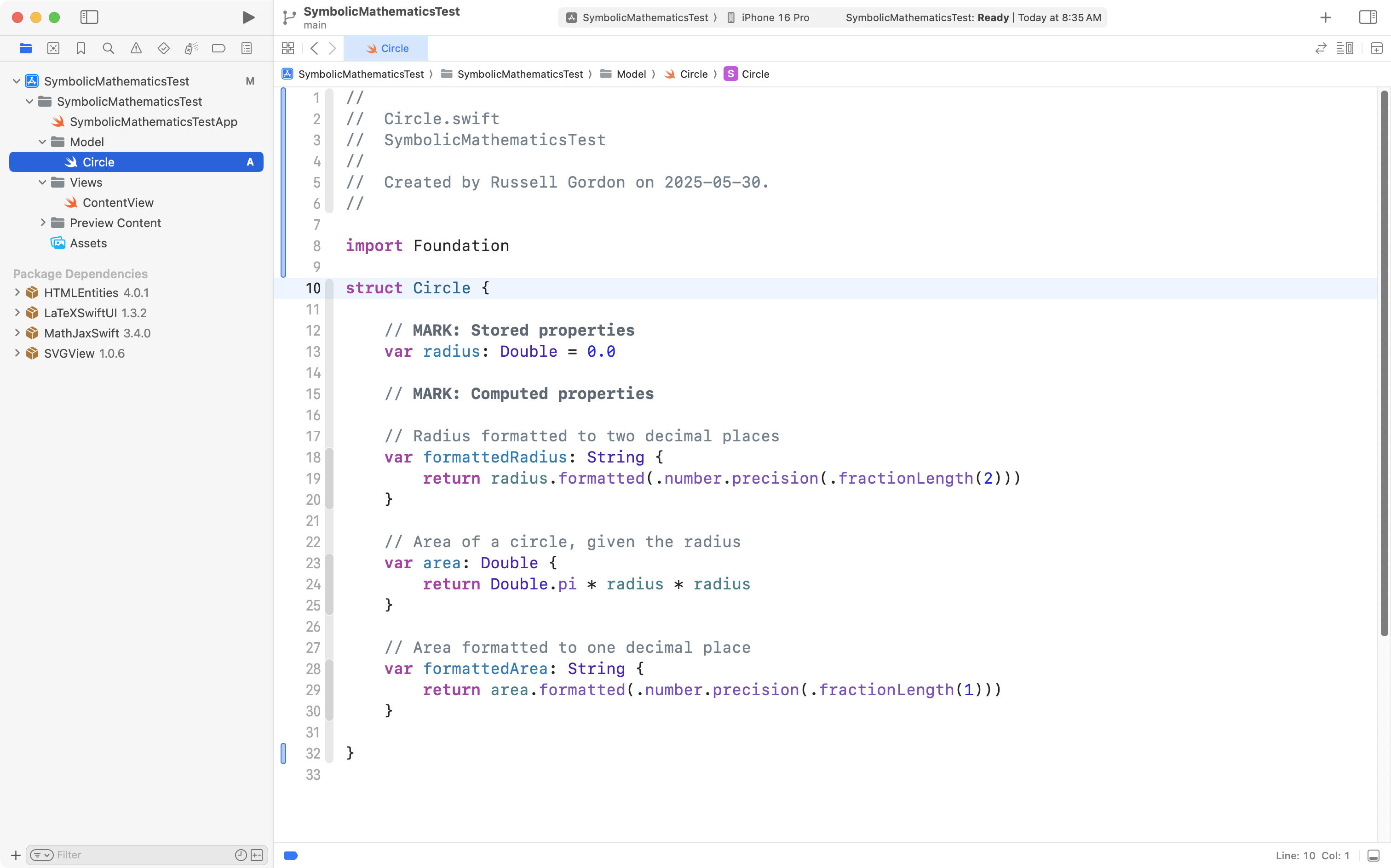Collapse the Model folder
Viewport: 1391px width, 868px height.
(x=42, y=142)
